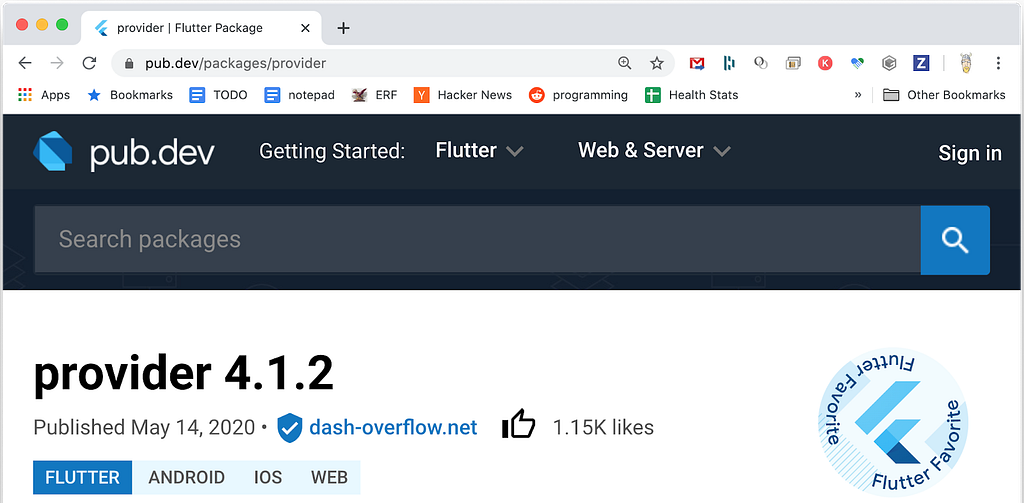The image size is (1024, 503).
Task: Click the pub.dev logo
Action: [123, 152]
